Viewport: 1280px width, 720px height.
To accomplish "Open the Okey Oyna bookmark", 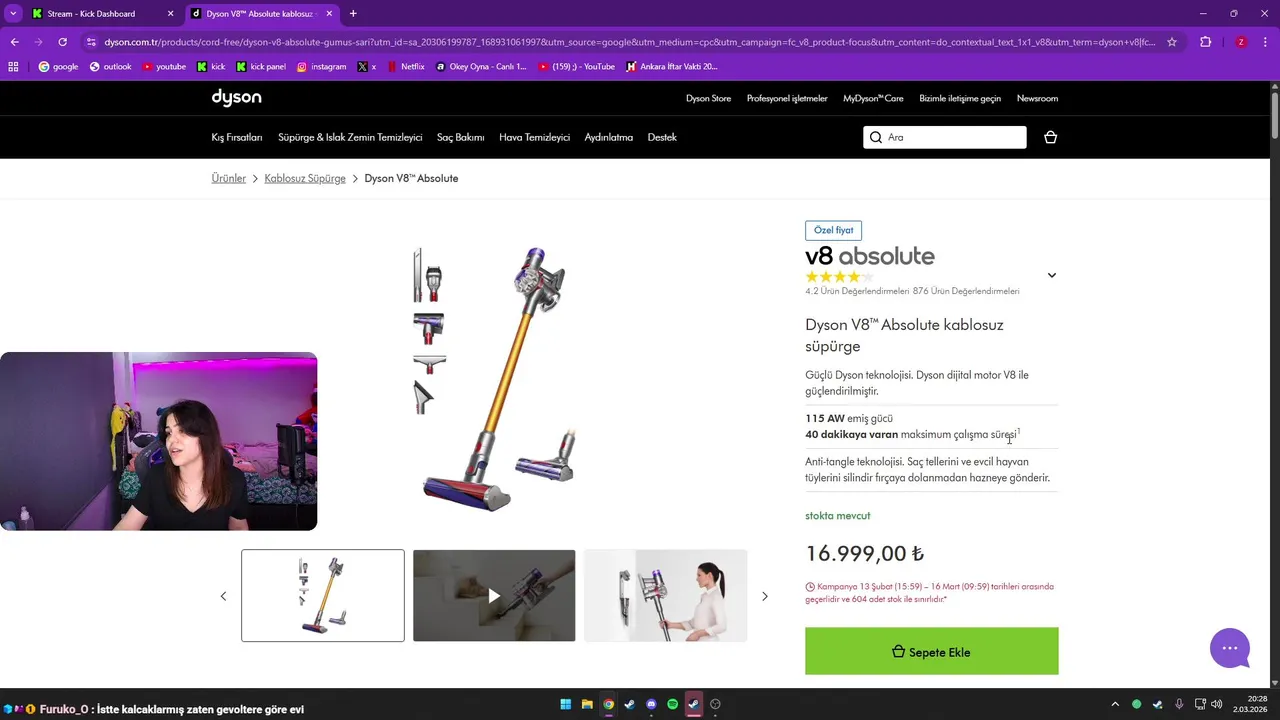I will (x=481, y=67).
